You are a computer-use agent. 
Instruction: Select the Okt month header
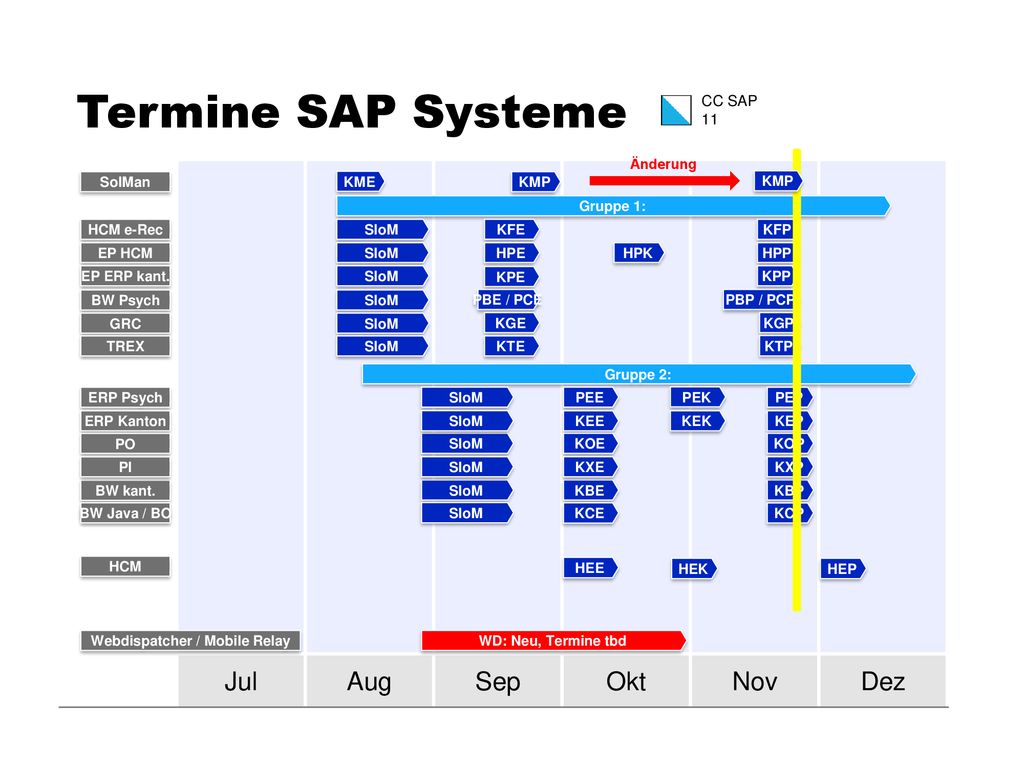(626, 682)
